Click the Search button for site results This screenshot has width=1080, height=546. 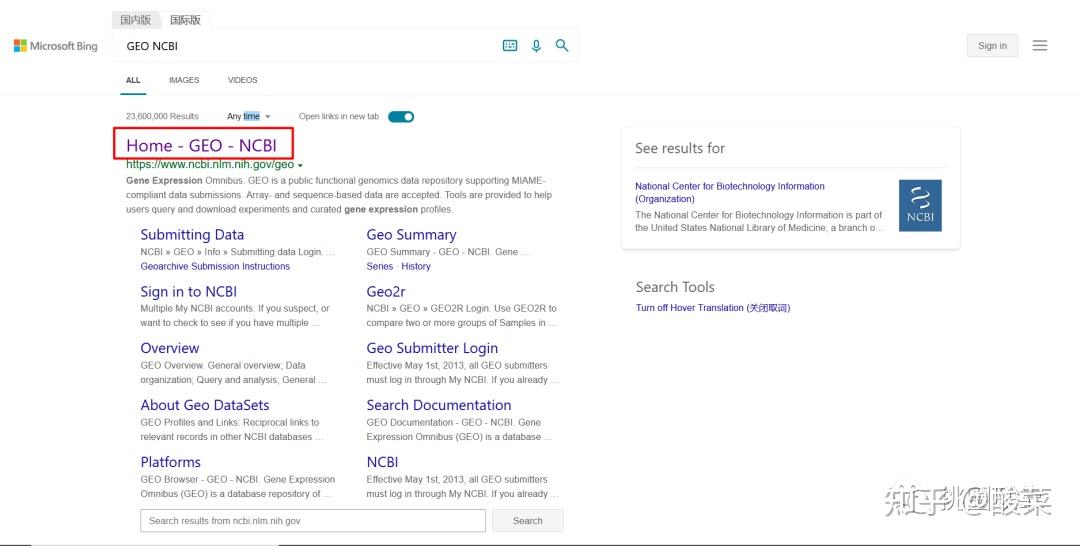(x=528, y=521)
